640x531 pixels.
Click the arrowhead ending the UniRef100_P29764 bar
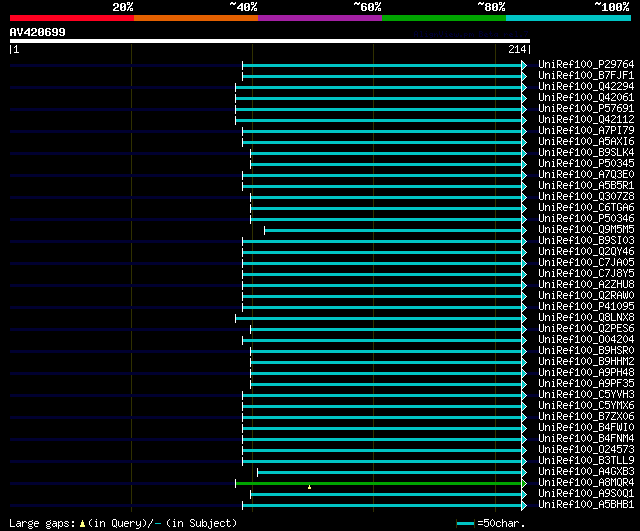(524, 65)
